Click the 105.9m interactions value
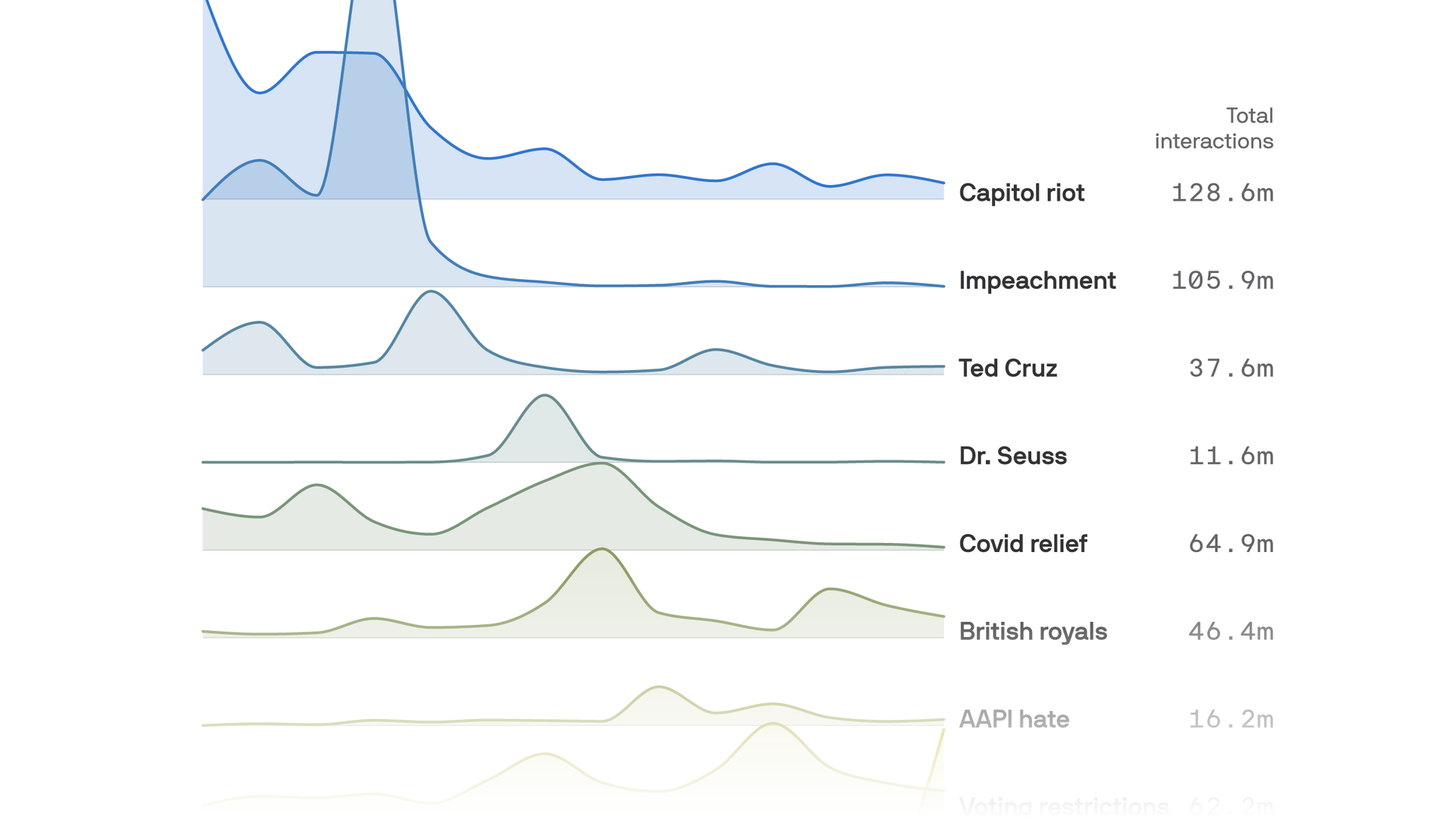This screenshot has width=1456, height=819. click(x=1222, y=281)
